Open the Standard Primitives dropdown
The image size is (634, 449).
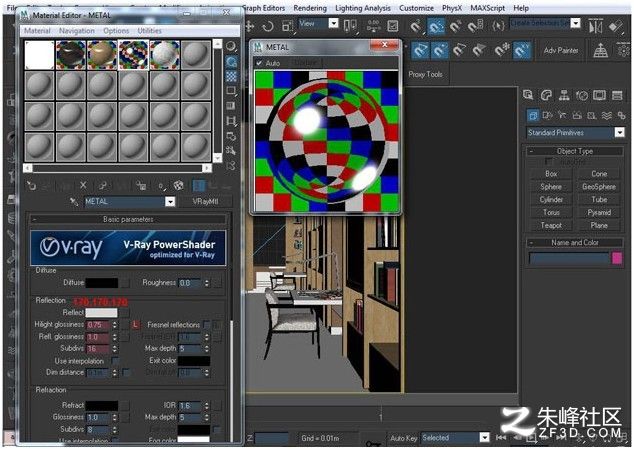(619, 132)
